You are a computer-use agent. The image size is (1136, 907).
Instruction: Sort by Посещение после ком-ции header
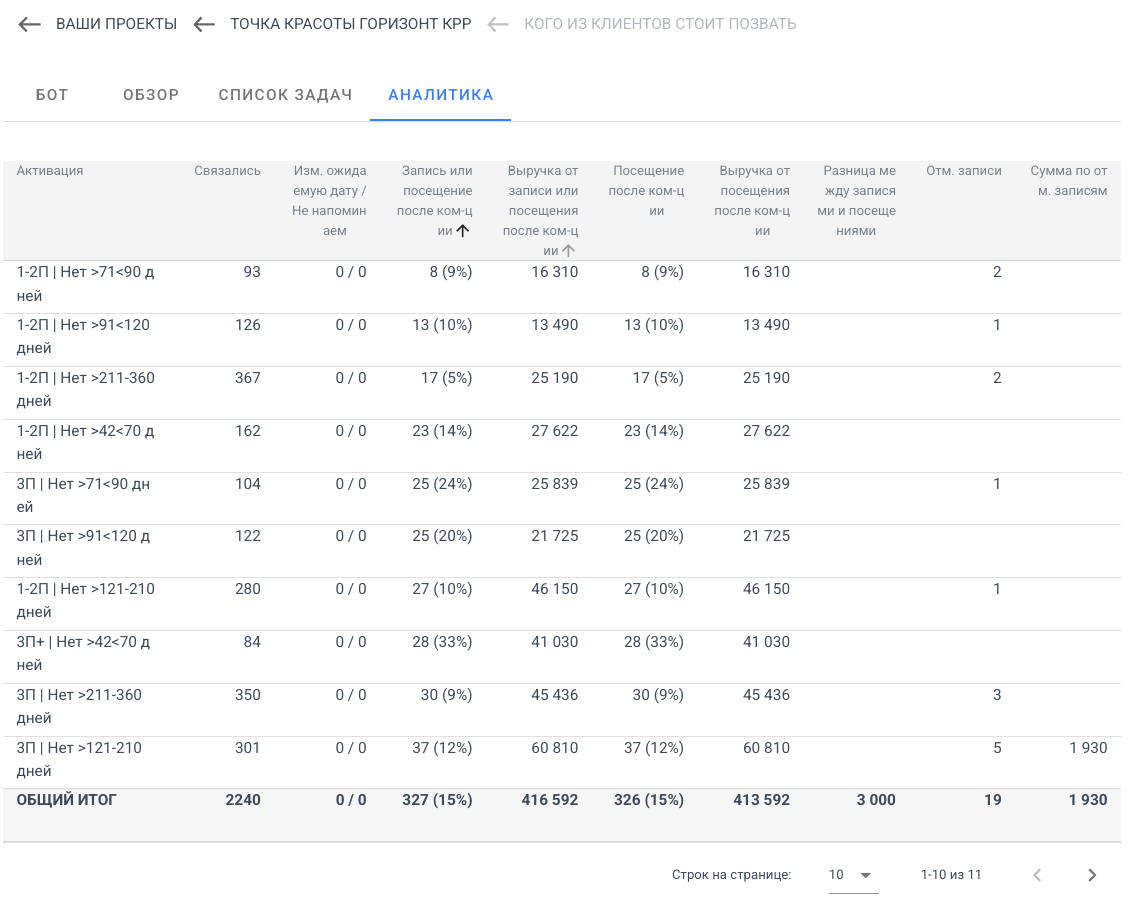[646, 191]
